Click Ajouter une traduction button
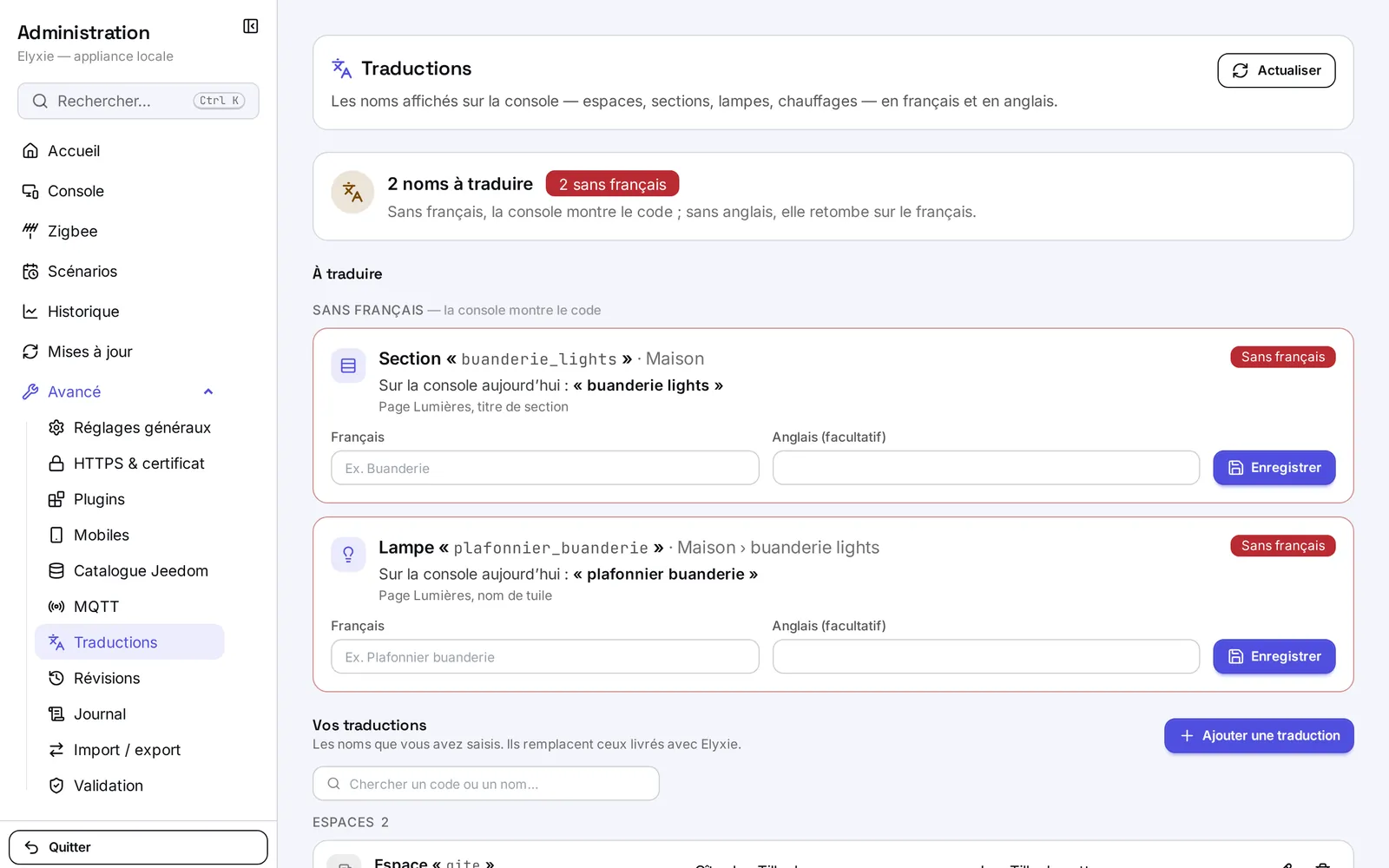Screen dimensions: 1389x868 click(x=1259, y=736)
